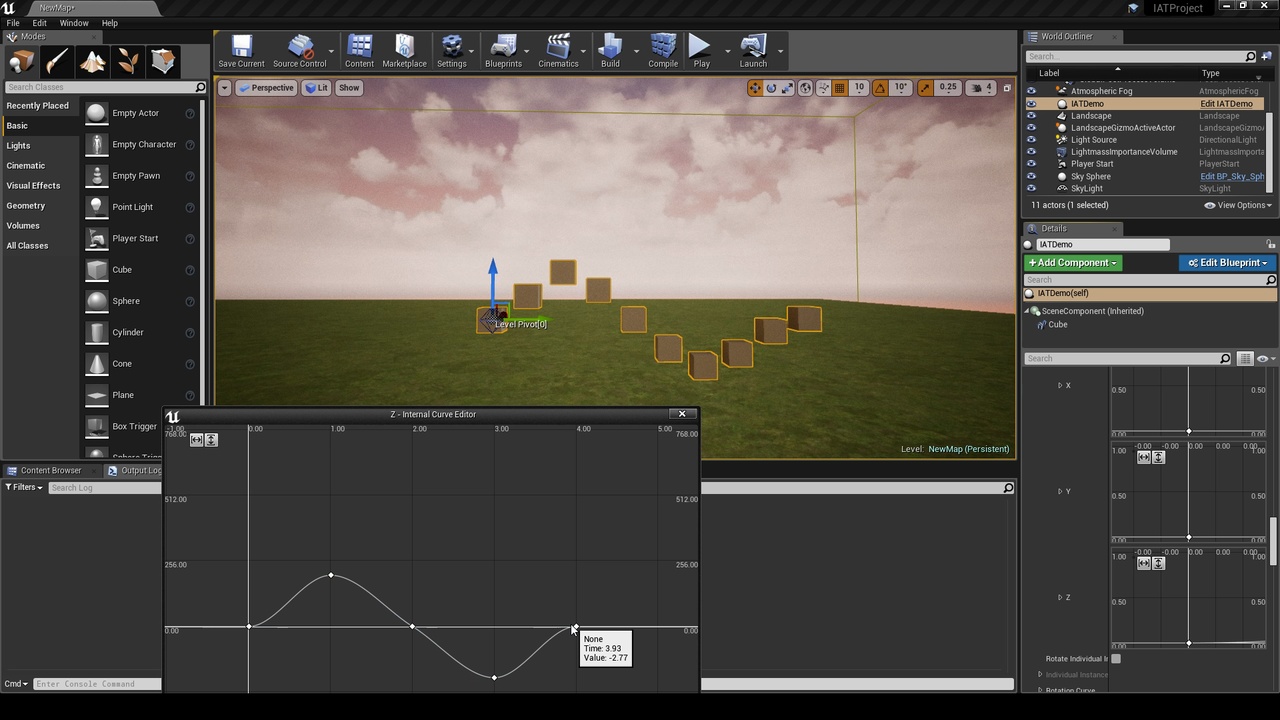Switch to Landscape mode icon
Image resolution: width=1280 pixels, height=720 pixels.
click(93, 62)
